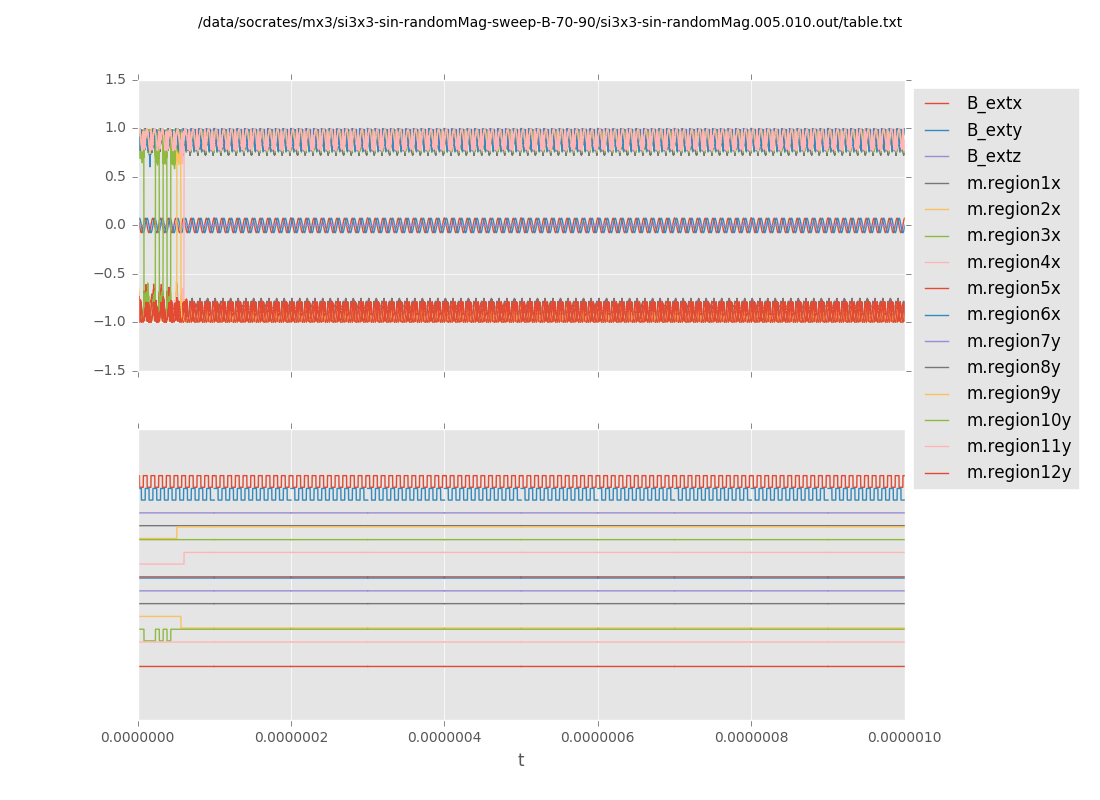The width and height of the screenshot is (1100, 800).
Task: Select m.region1x in the legend
Action: (x=1013, y=183)
